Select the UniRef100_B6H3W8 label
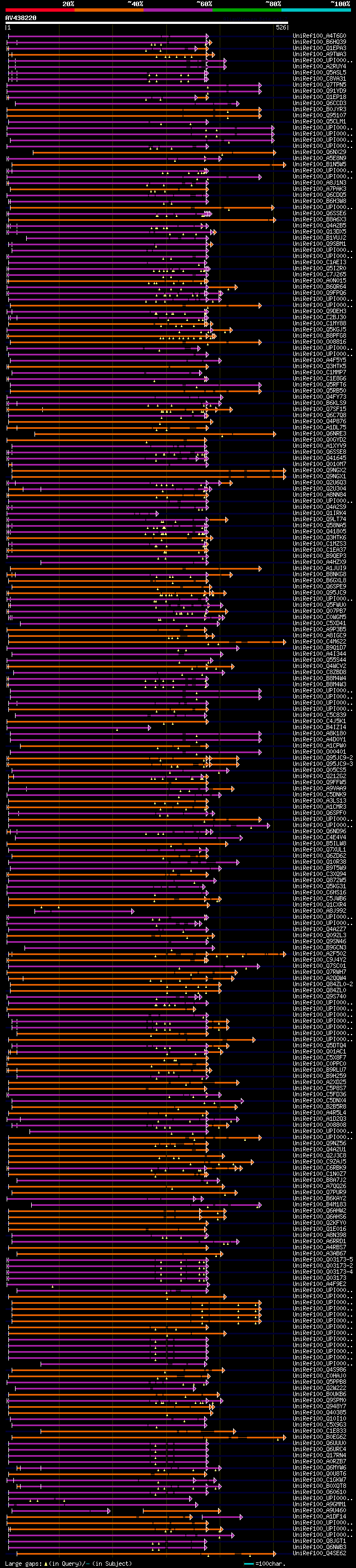 [x=319, y=201]
